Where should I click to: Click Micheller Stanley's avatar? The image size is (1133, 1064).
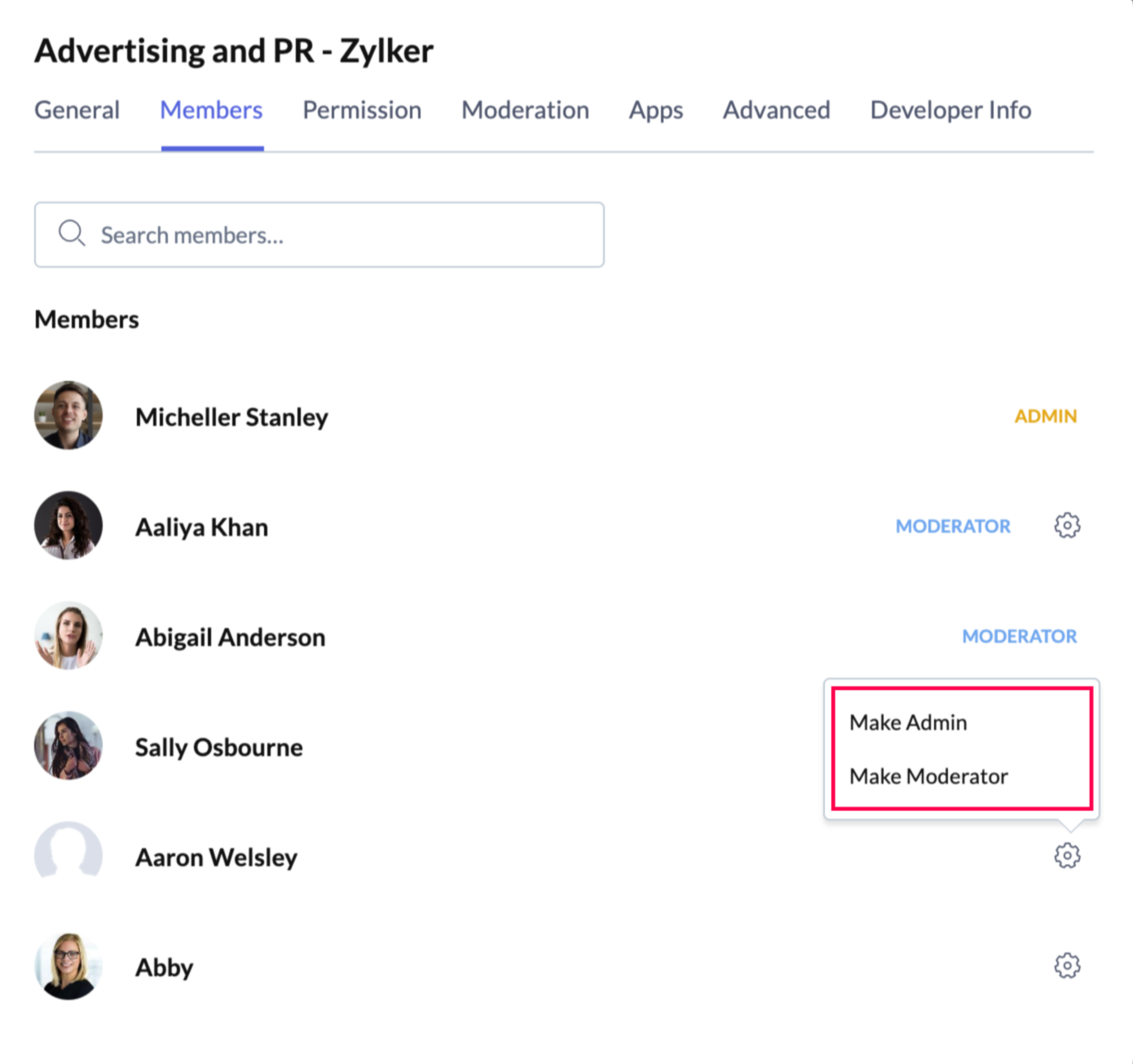coord(68,415)
